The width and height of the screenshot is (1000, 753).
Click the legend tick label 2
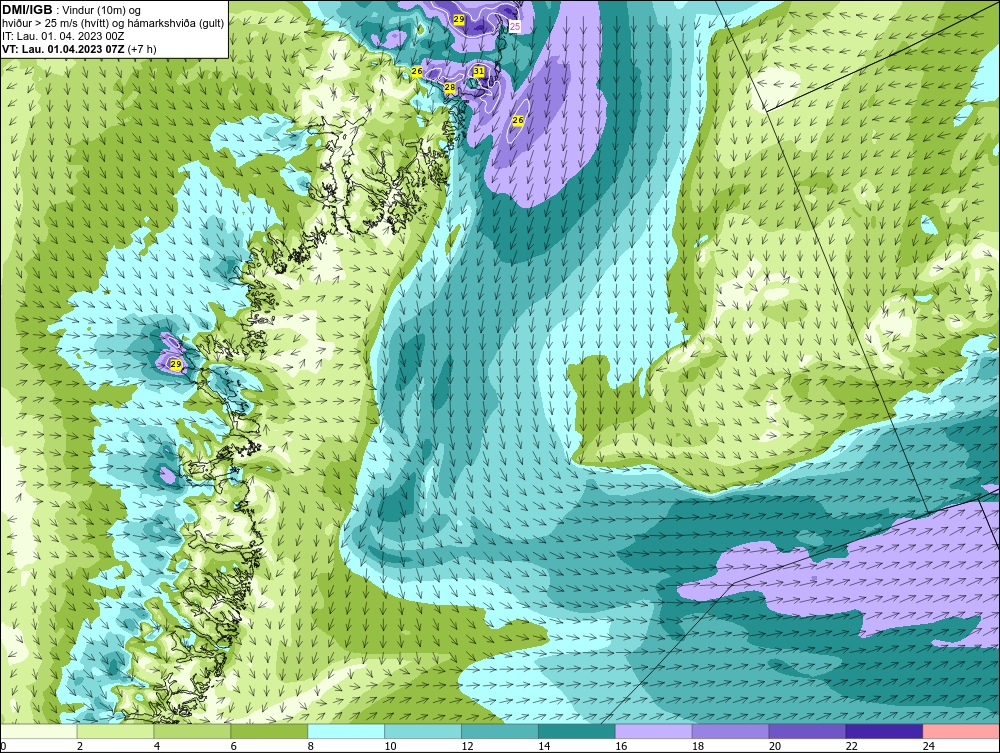pos(80,746)
